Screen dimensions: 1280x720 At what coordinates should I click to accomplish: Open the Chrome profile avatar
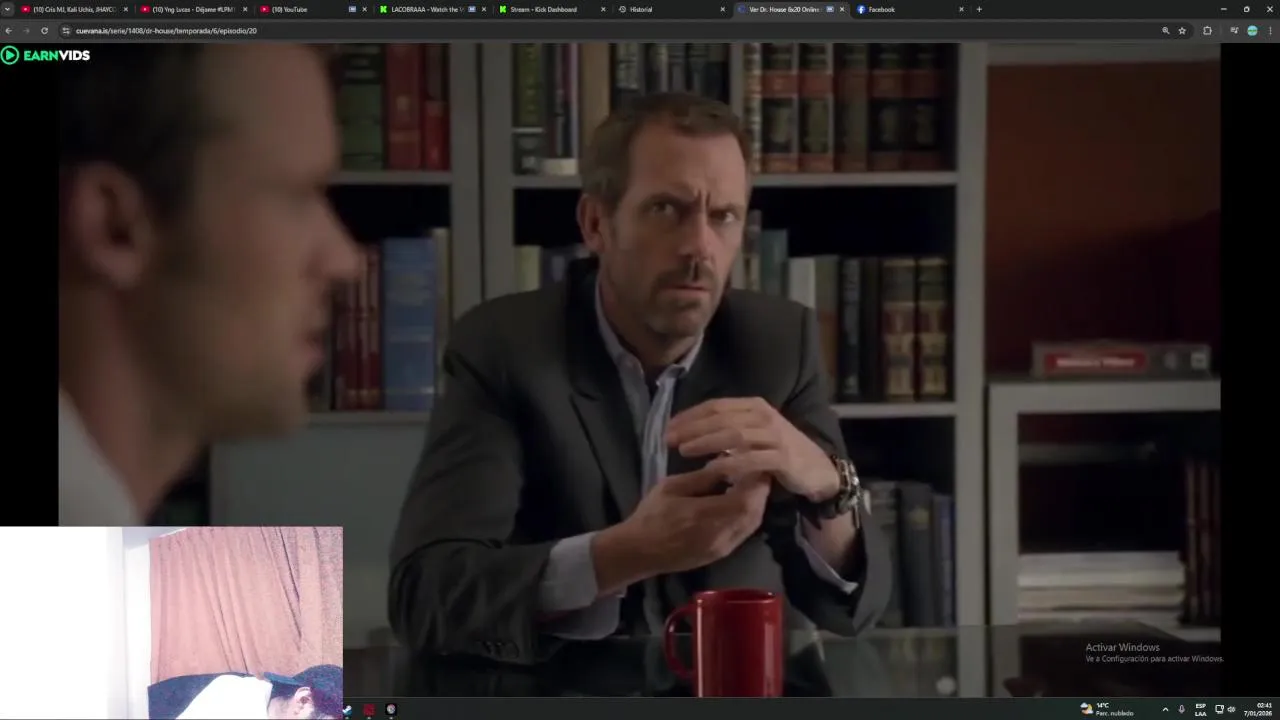click(1252, 31)
